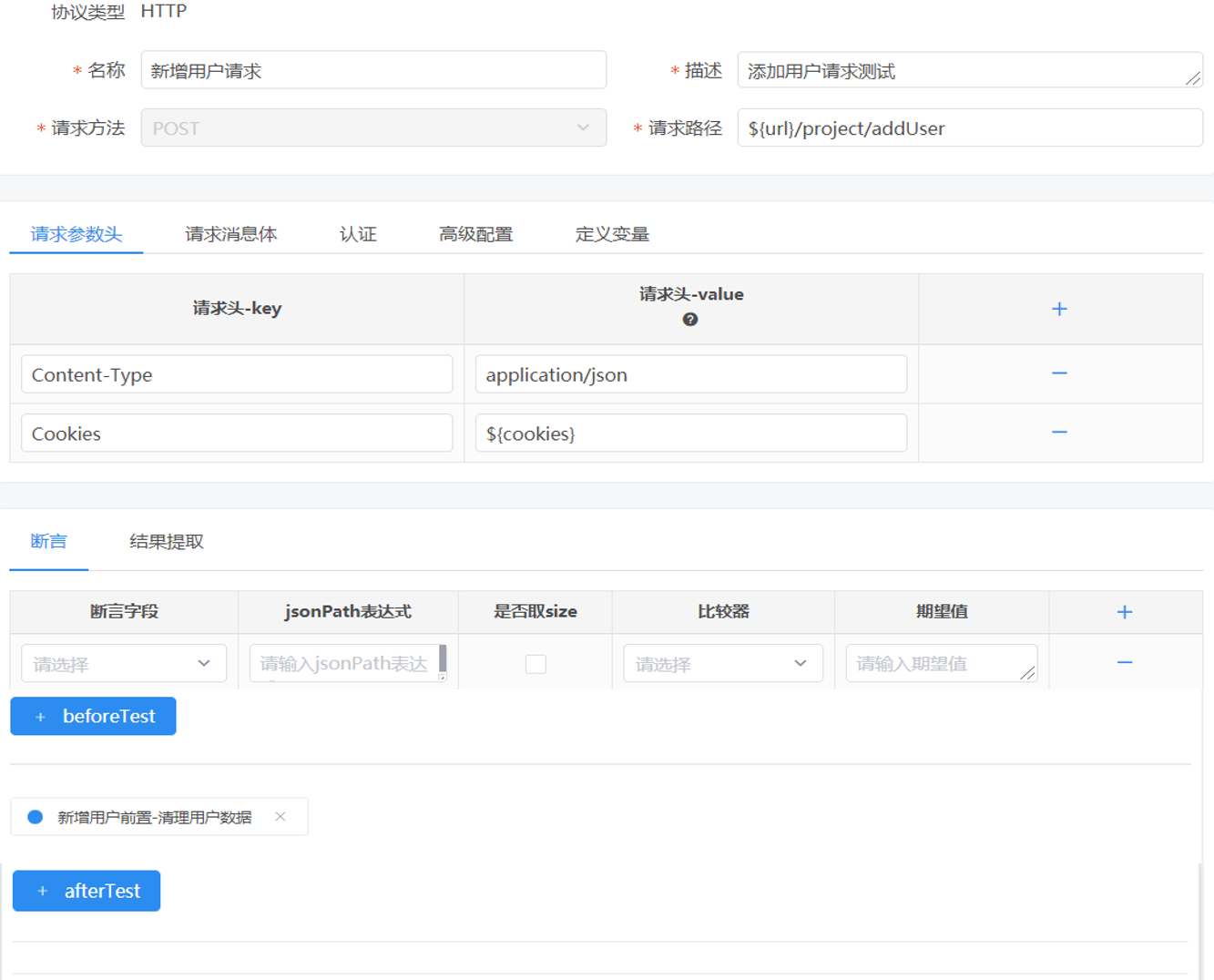Viewport: 1214px width, 980px height.
Task: Remove the empty assertion row
Action: pyautogui.click(x=1125, y=662)
